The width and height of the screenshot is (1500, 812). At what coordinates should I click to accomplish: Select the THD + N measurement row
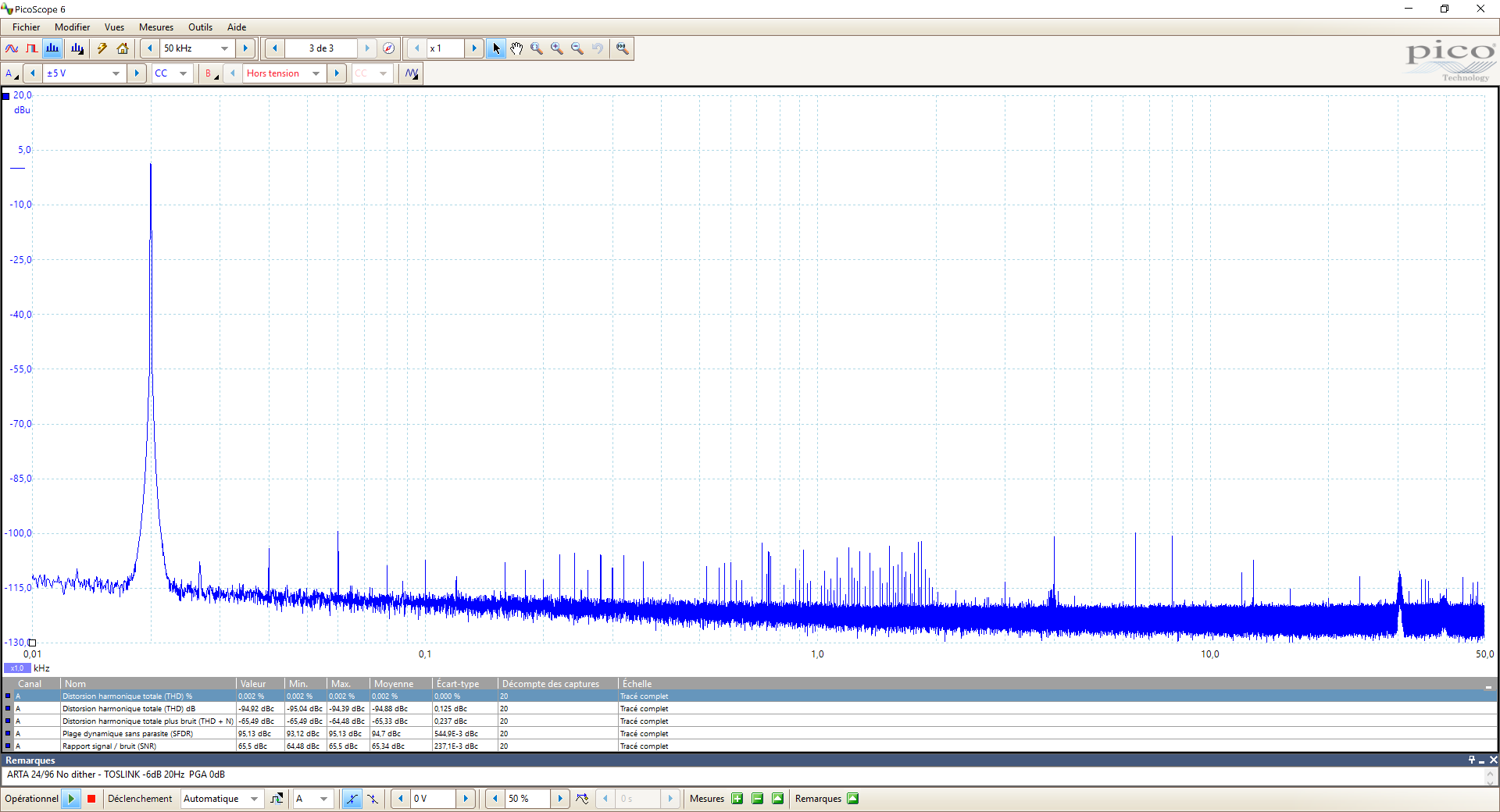[x=748, y=721]
